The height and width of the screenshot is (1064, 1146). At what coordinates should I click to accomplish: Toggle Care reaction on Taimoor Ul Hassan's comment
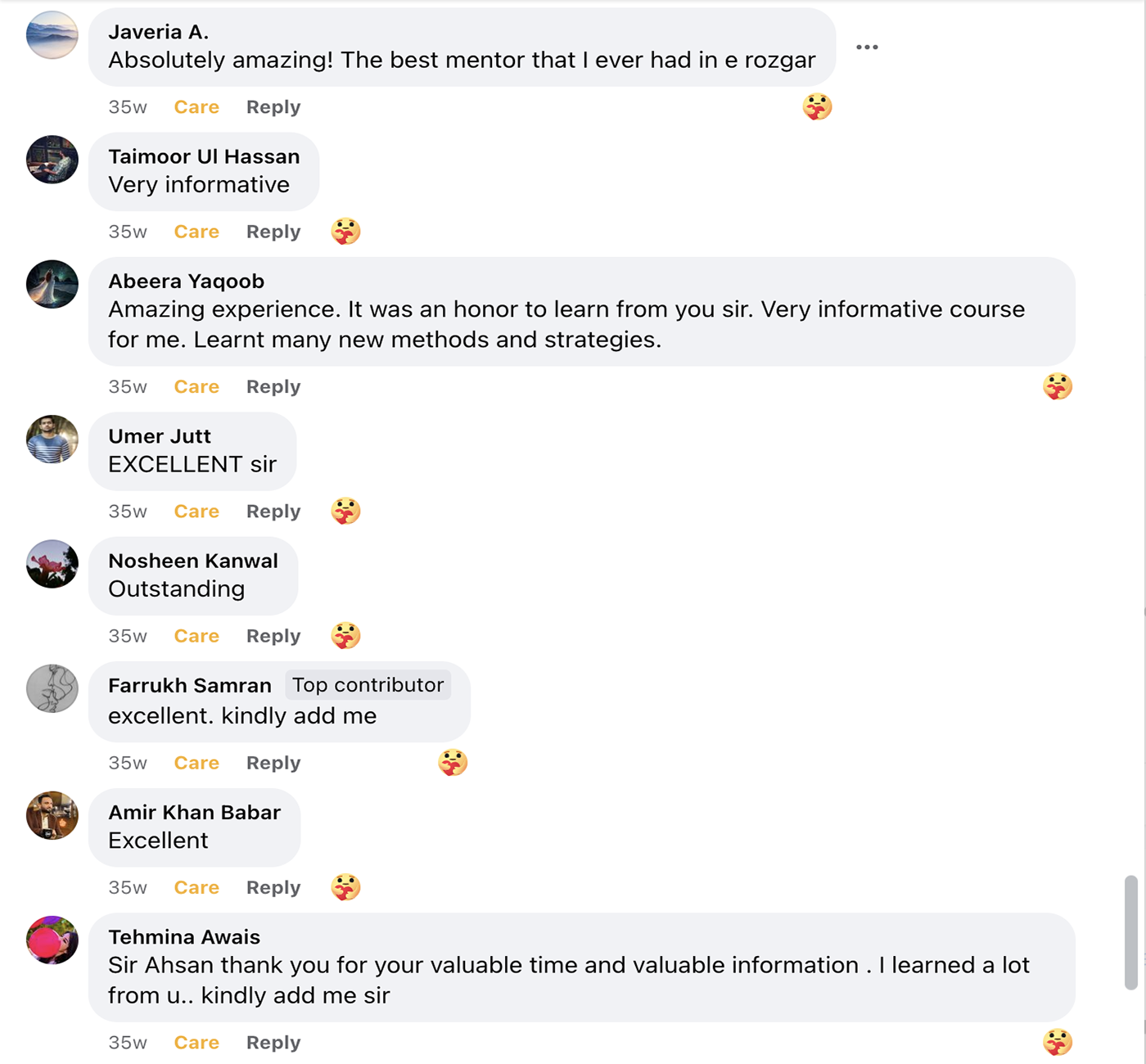(x=196, y=232)
